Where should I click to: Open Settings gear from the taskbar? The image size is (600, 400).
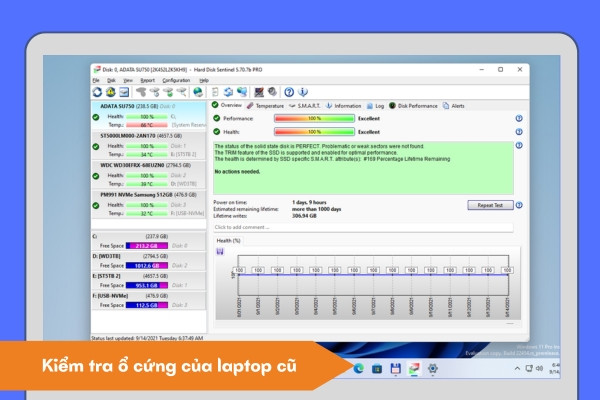pos(433,369)
